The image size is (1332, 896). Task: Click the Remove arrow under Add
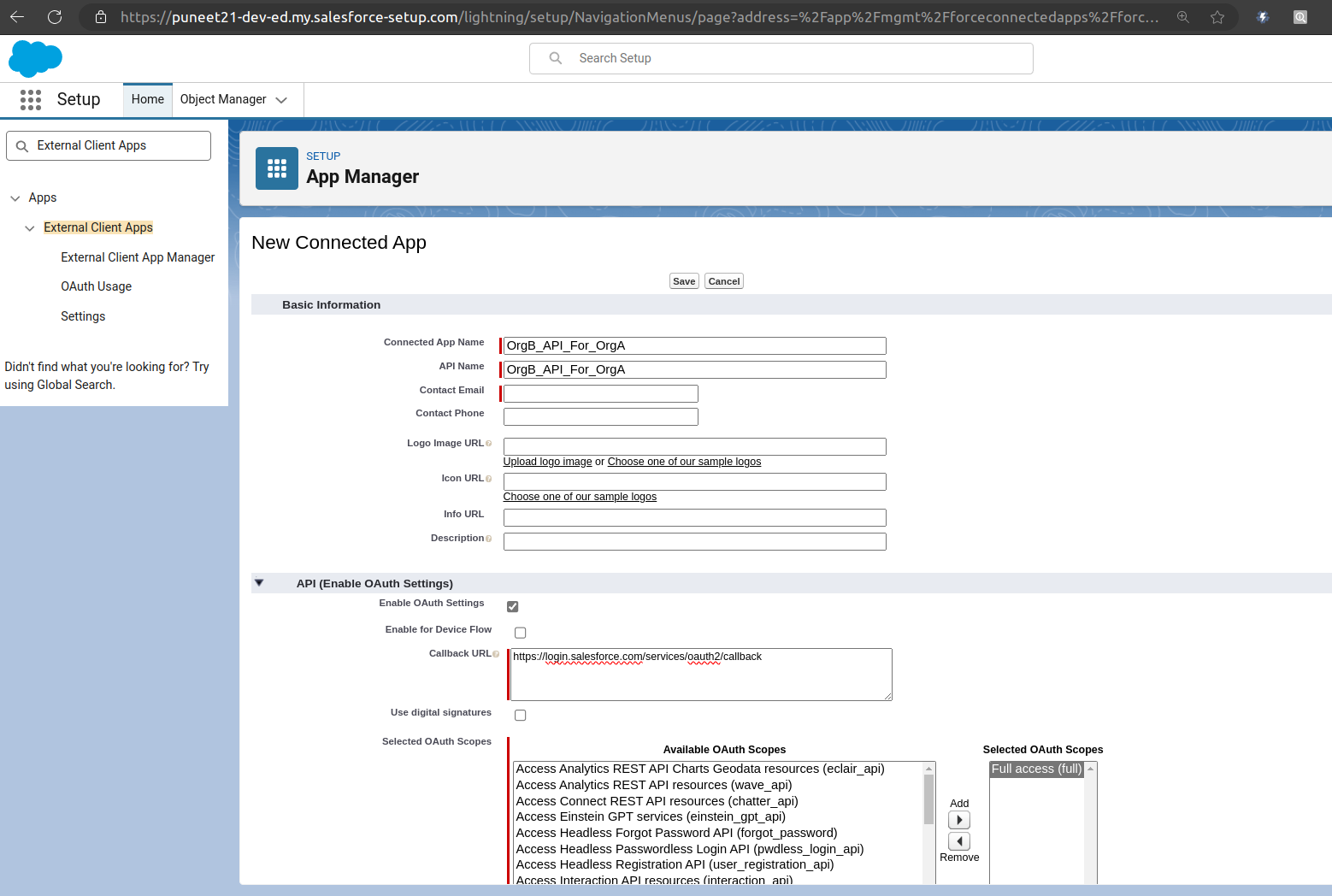pos(958,841)
